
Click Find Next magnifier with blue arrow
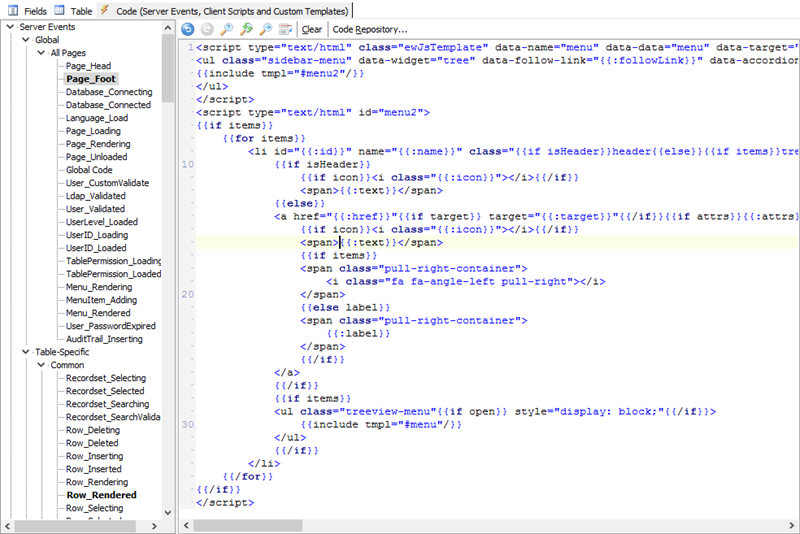[266, 29]
